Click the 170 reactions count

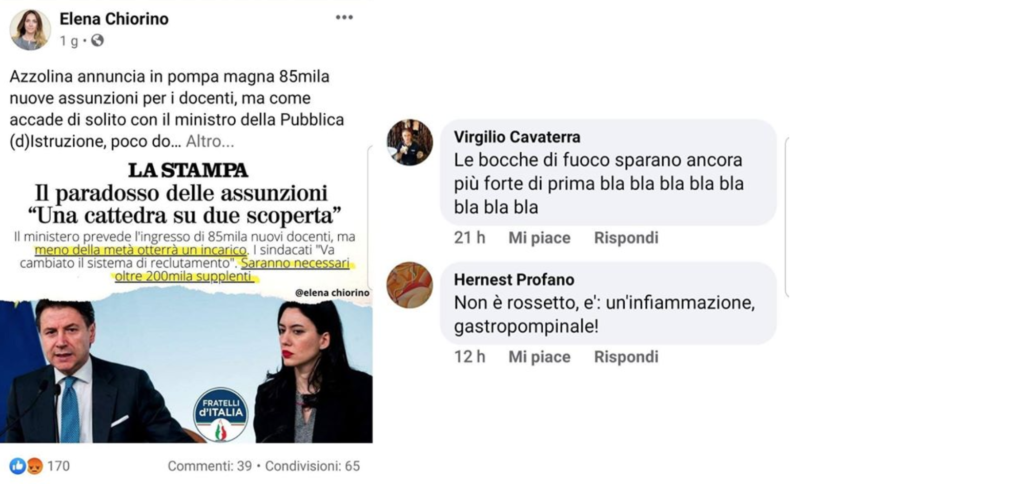click(58, 466)
